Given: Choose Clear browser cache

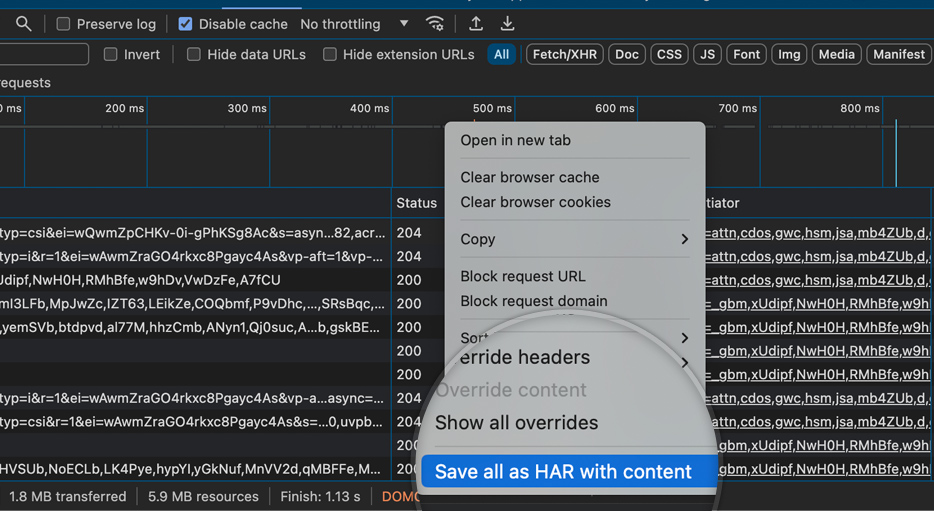Looking at the screenshot, I should (530, 177).
